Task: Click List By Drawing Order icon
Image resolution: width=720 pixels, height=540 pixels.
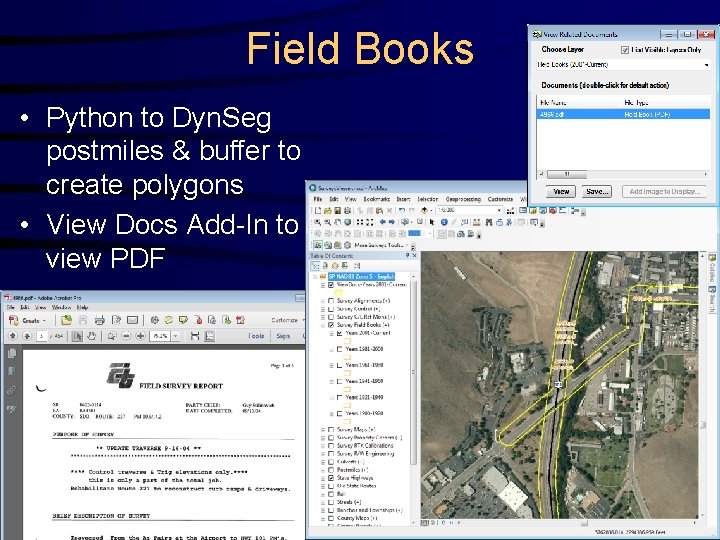Action: (x=315, y=266)
